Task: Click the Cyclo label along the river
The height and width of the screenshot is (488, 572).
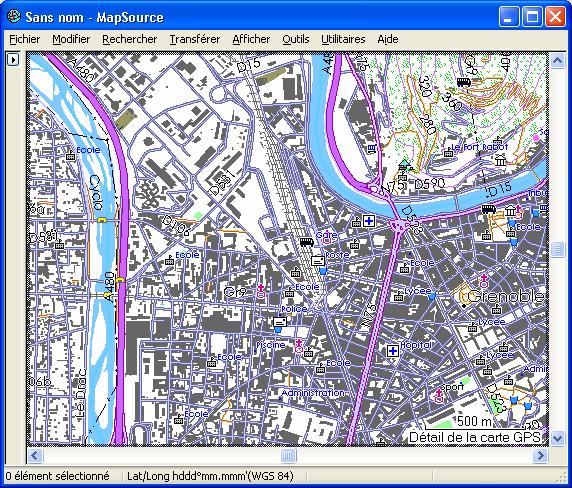Action: (x=96, y=192)
